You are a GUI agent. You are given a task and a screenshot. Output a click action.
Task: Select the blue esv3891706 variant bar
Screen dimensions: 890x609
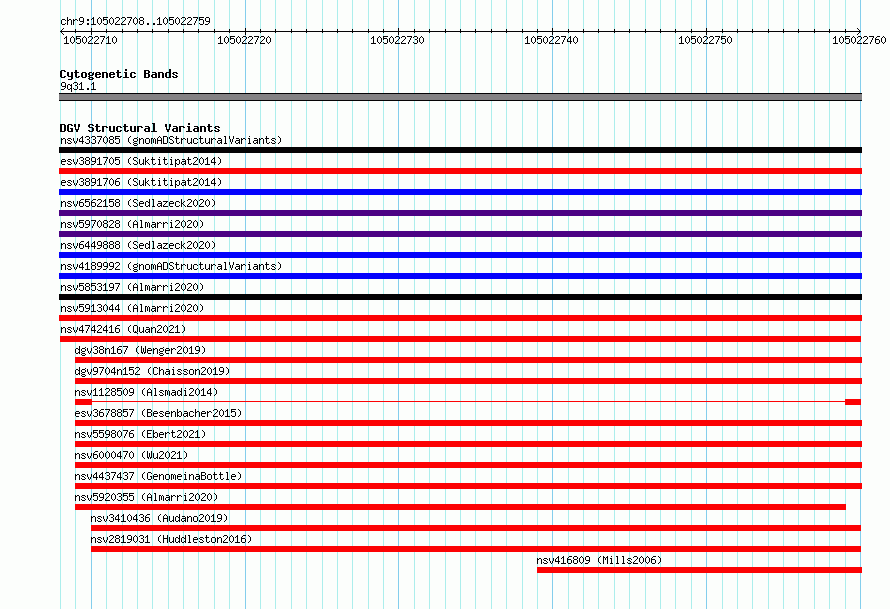(x=460, y=192)
